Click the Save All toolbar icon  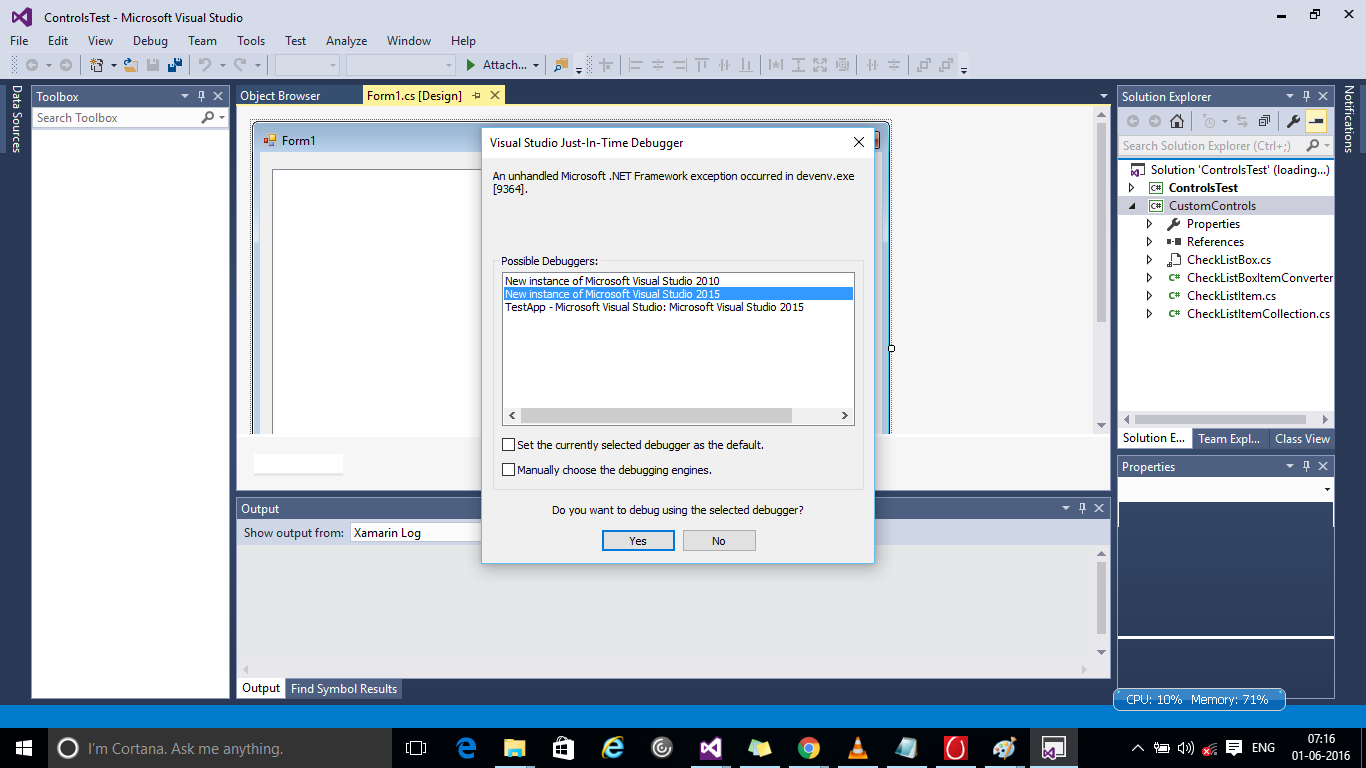point(175,65)
